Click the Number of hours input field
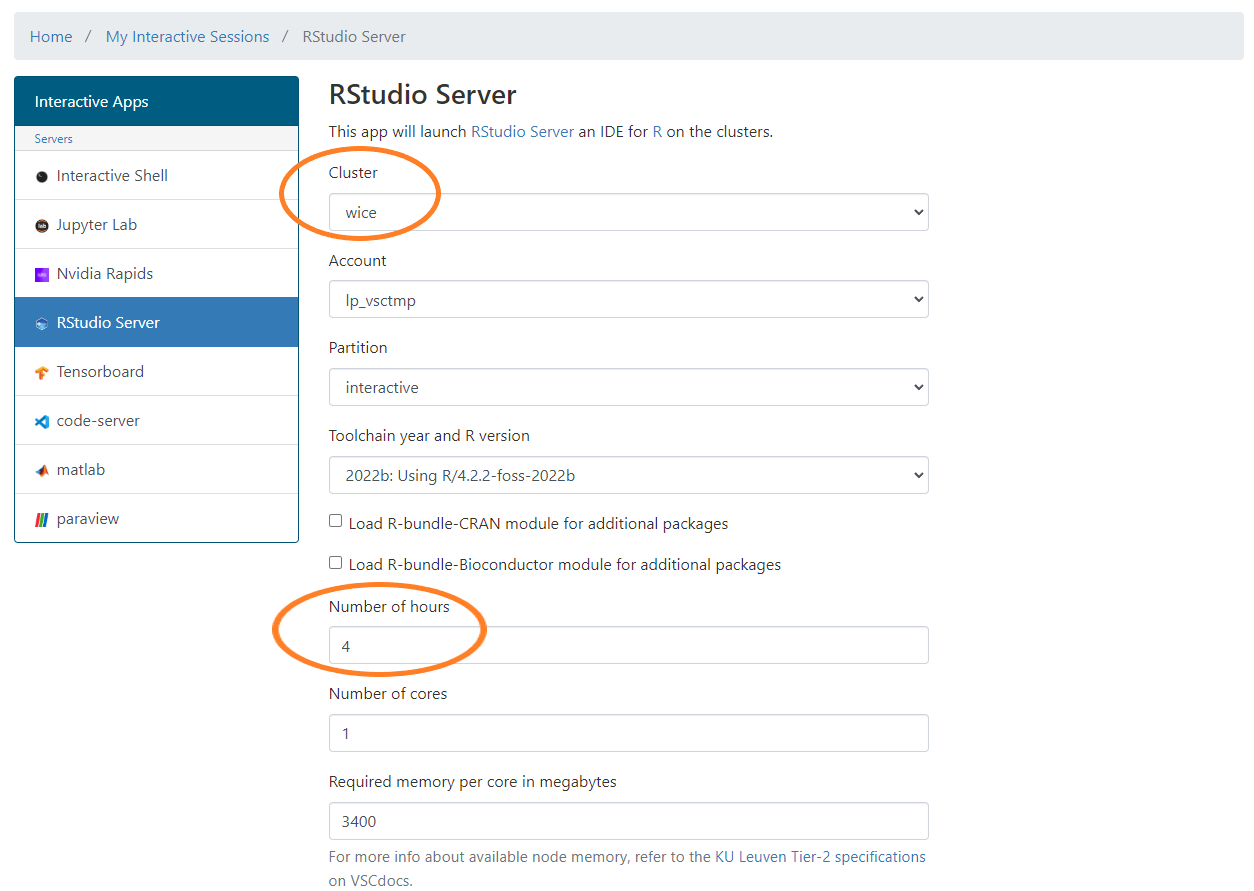The width and height of the screenshot is (1254, 891). (628, 646)
